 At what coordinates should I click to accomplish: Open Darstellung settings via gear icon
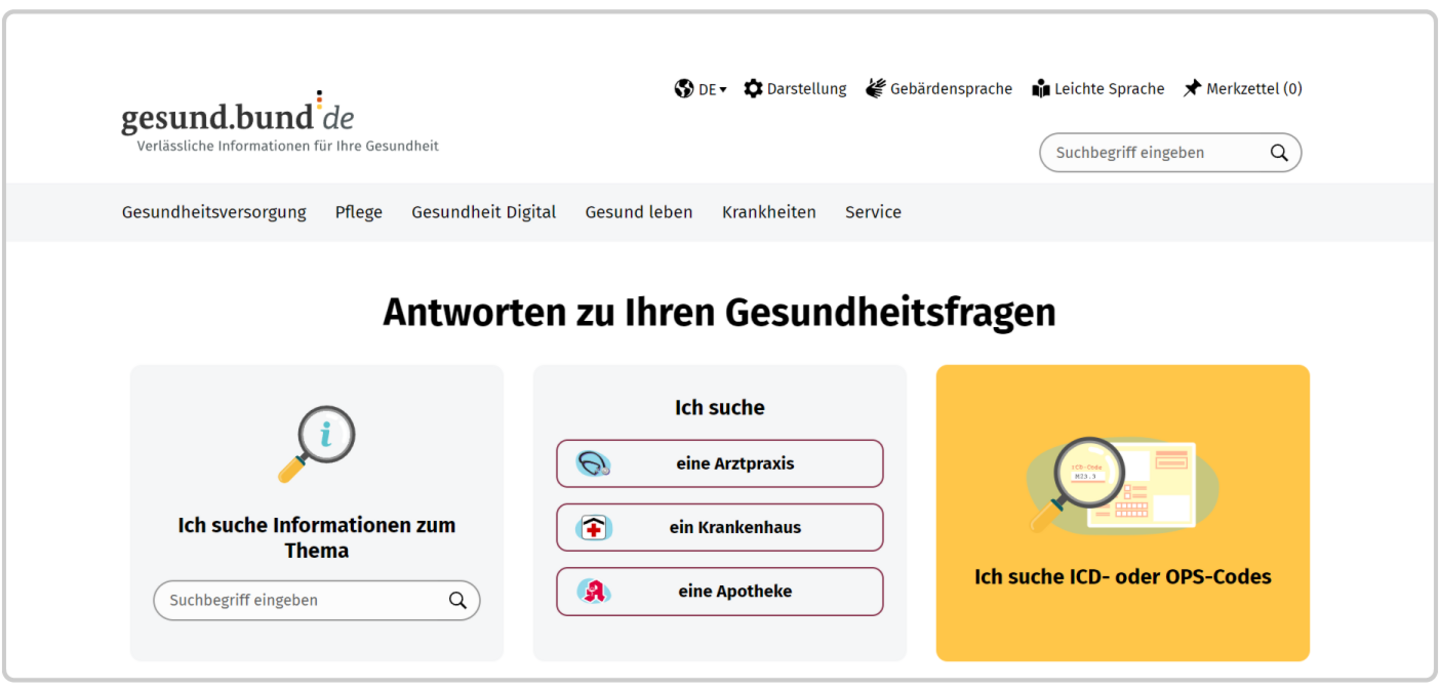point(753,89)
